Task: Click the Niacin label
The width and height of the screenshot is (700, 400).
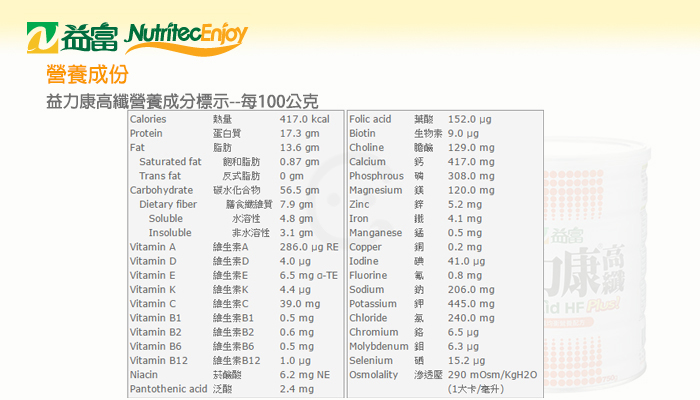Action: (x=144, y=375)
